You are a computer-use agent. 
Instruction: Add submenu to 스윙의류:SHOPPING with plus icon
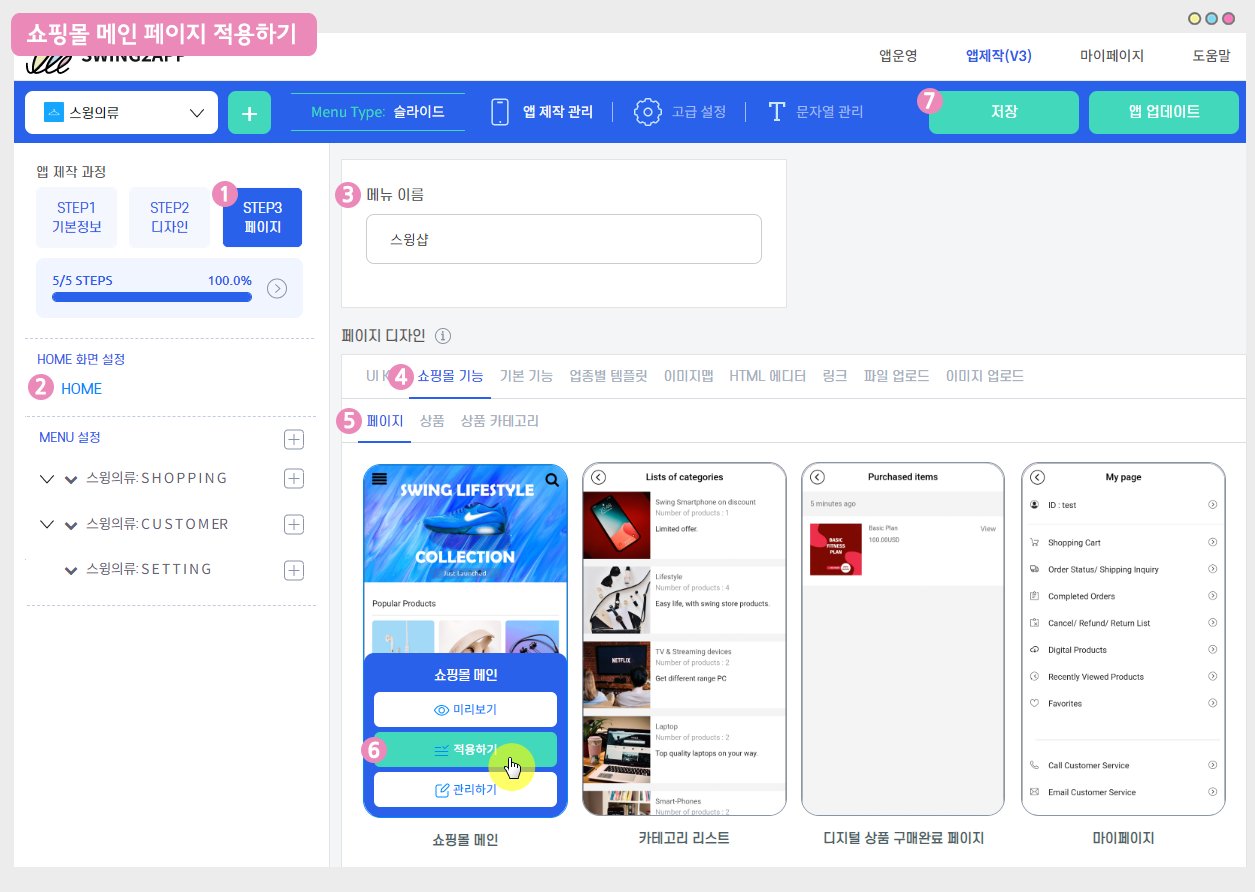click(x=294, y=478)
